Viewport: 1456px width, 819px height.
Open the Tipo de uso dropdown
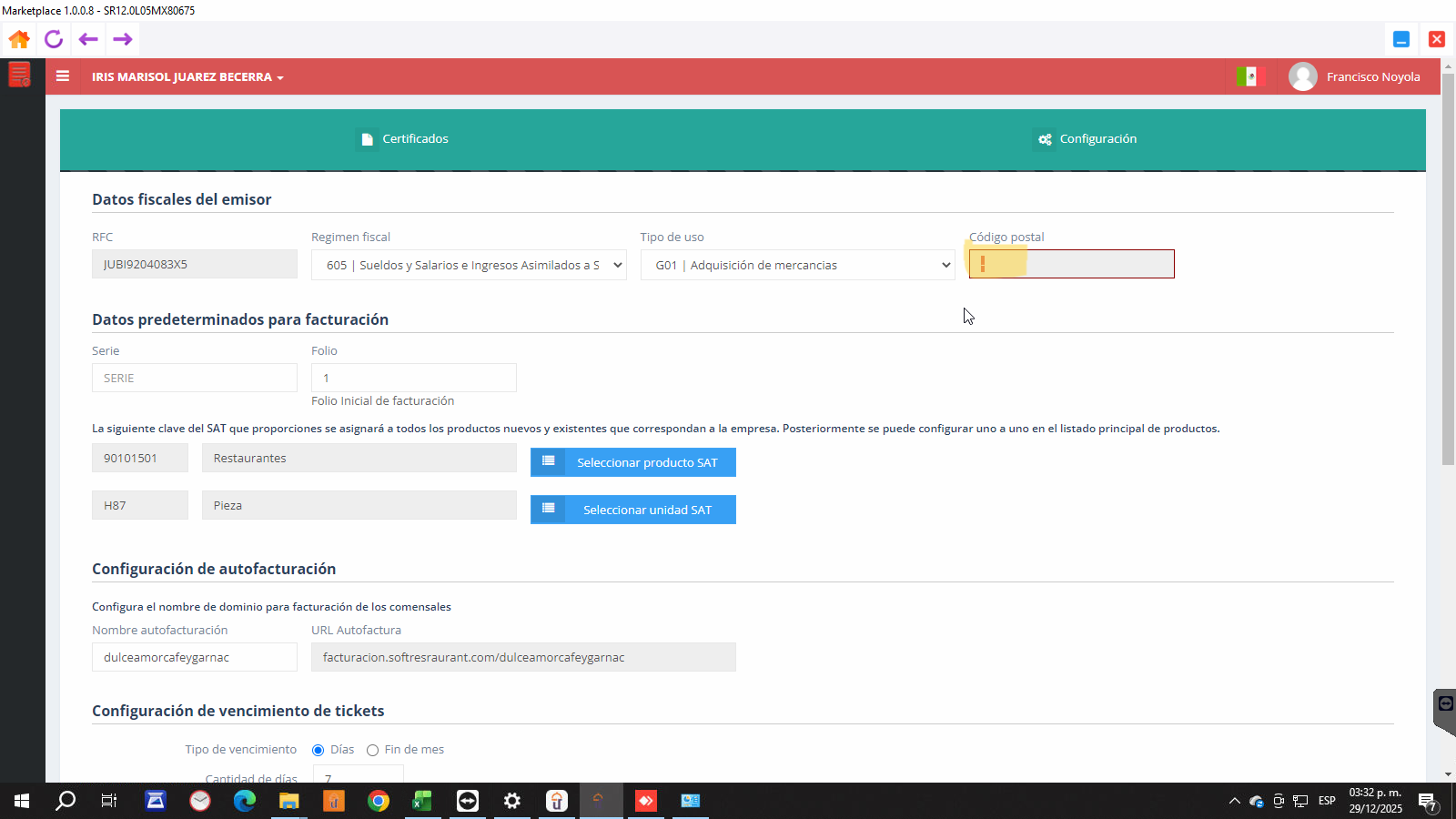pos(798,265)
